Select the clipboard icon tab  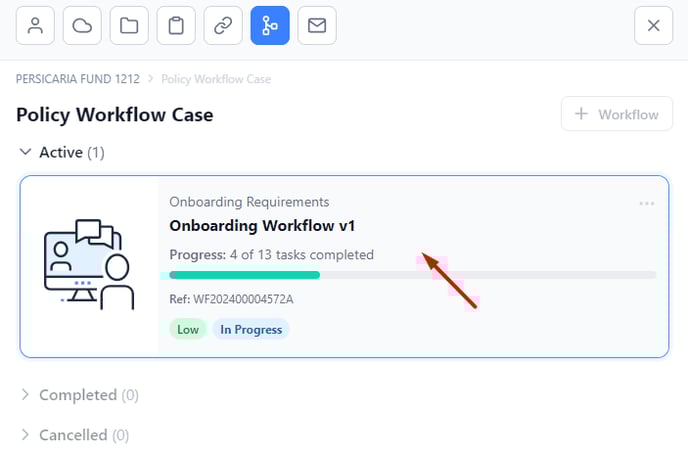click(176, 25)
